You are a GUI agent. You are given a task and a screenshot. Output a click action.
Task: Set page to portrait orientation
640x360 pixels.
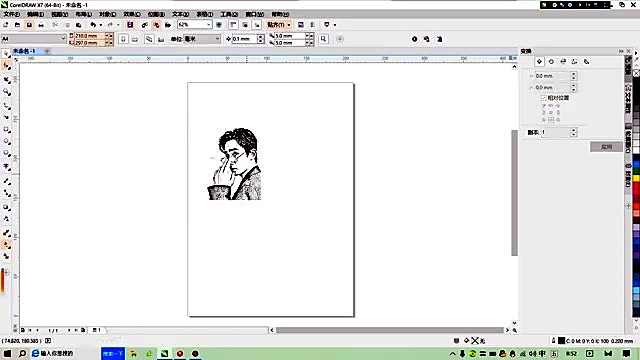123,39
